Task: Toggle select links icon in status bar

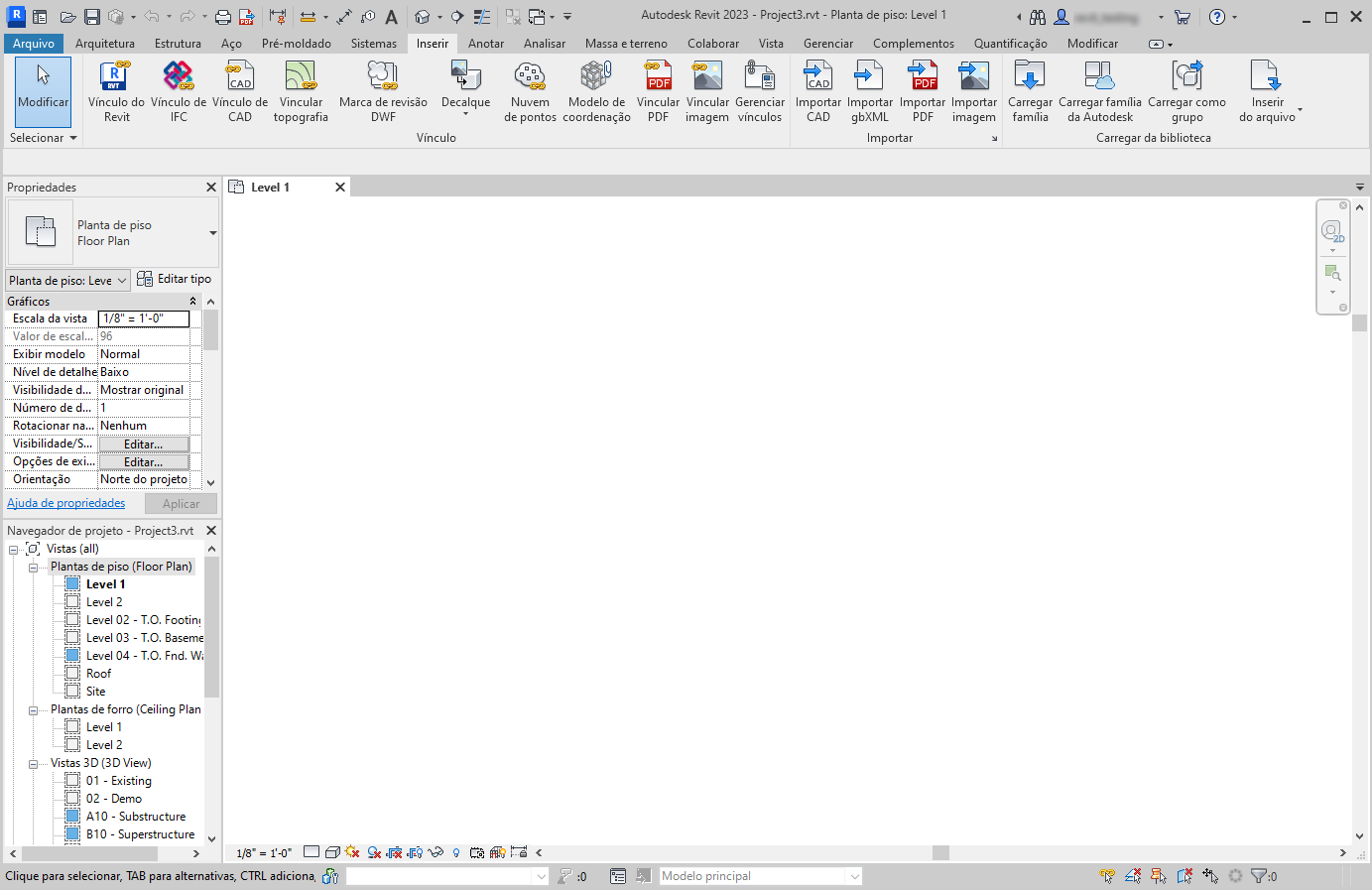Action: tap(1107, 876)
